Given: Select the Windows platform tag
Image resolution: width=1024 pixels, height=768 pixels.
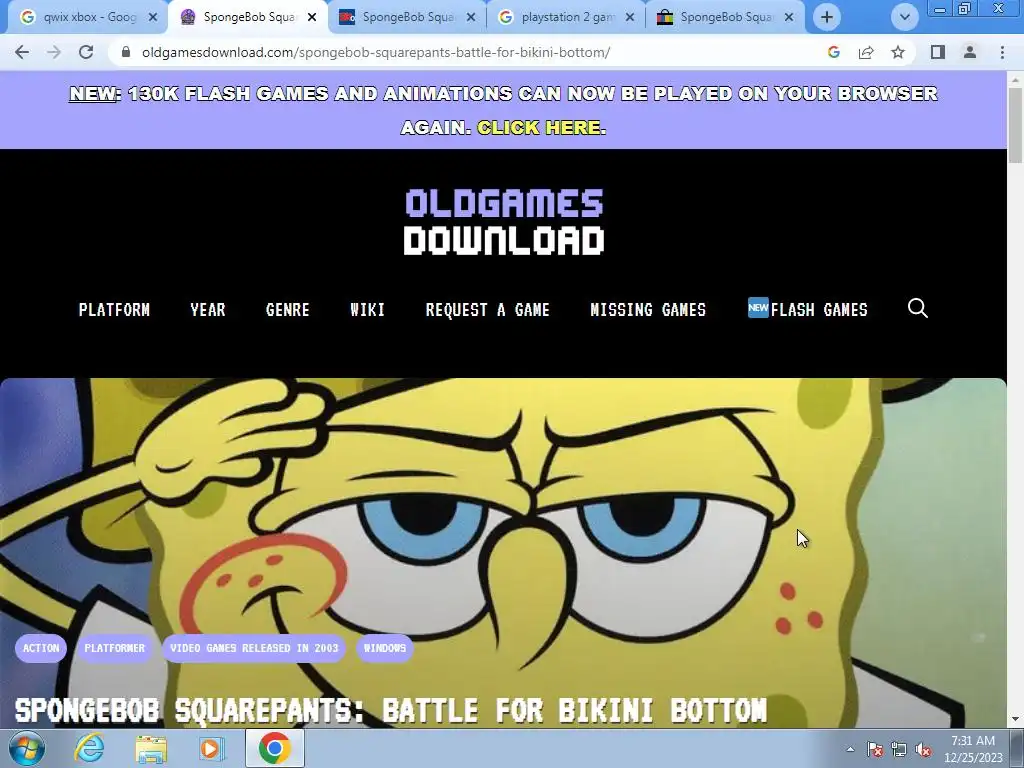Looking at the screenshot, I should [x=385, y=648].
